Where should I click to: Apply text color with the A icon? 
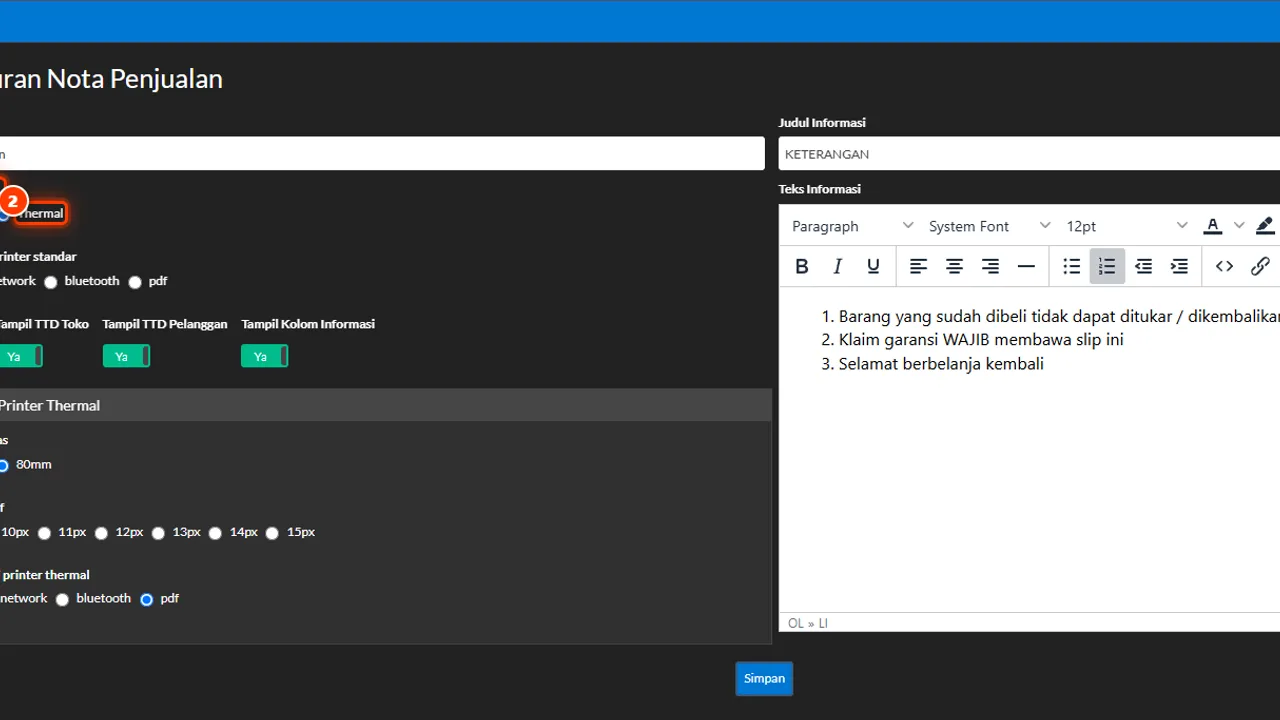[x=1213, y=226]
